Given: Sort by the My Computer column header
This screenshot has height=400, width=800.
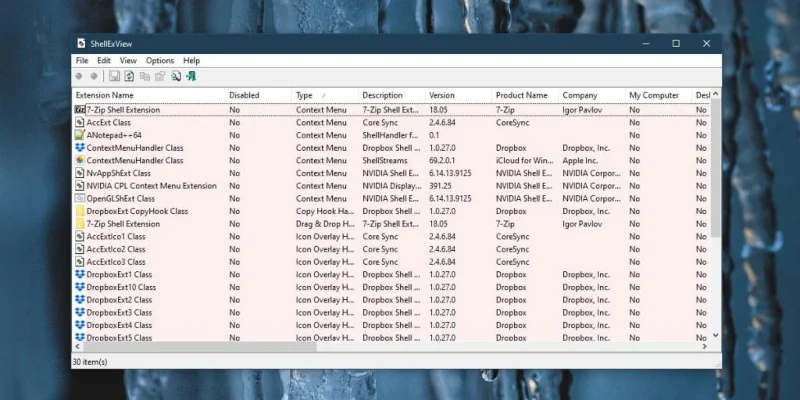Looking at the screenshot, I should click(x=659, y=95).
